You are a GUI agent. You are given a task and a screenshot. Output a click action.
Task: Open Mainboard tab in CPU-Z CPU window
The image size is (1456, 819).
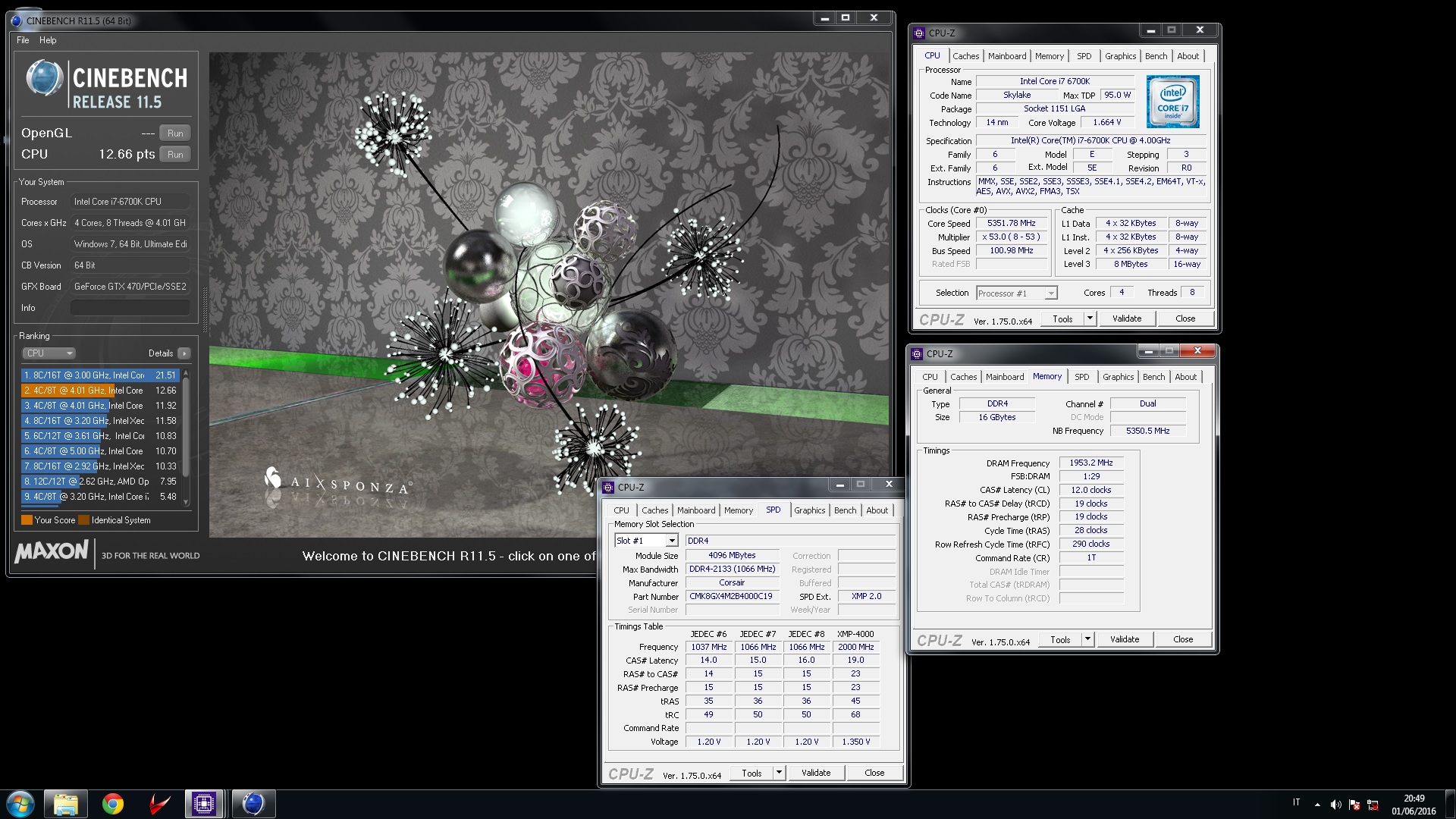[1007, 56]
